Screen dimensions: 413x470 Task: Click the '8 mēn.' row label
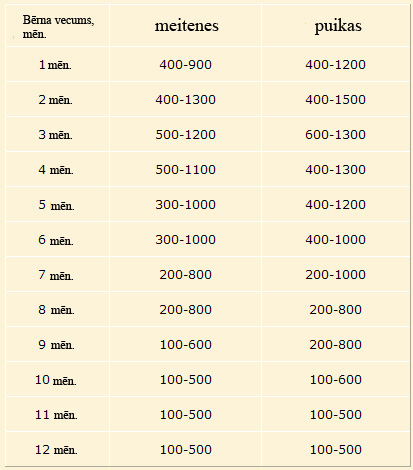(x=56, y=310)
